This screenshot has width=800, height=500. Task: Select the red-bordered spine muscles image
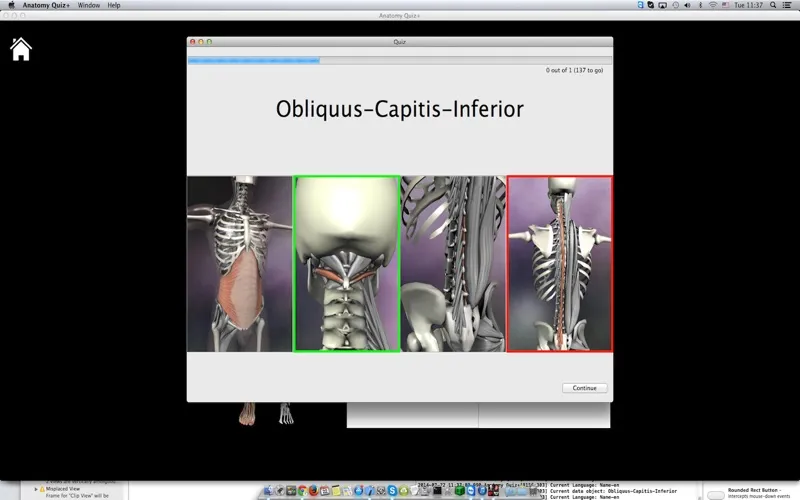560,264
